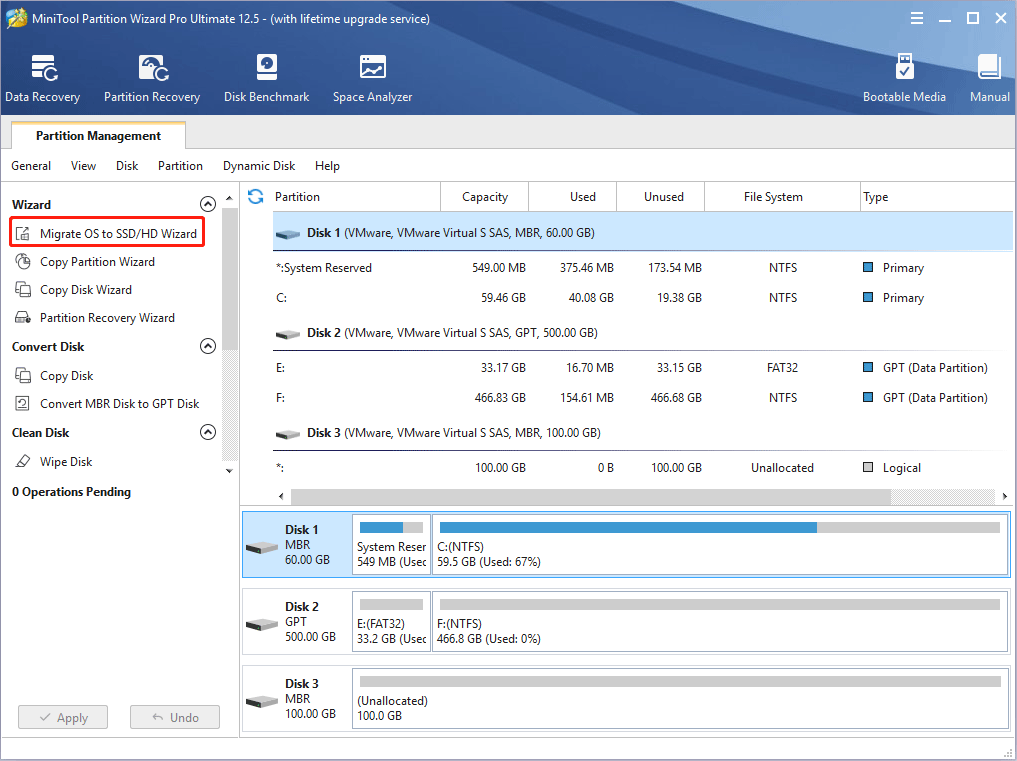Create Bootable Media
This screenshot has height=761, width=1017.
(x=904, y=78)
